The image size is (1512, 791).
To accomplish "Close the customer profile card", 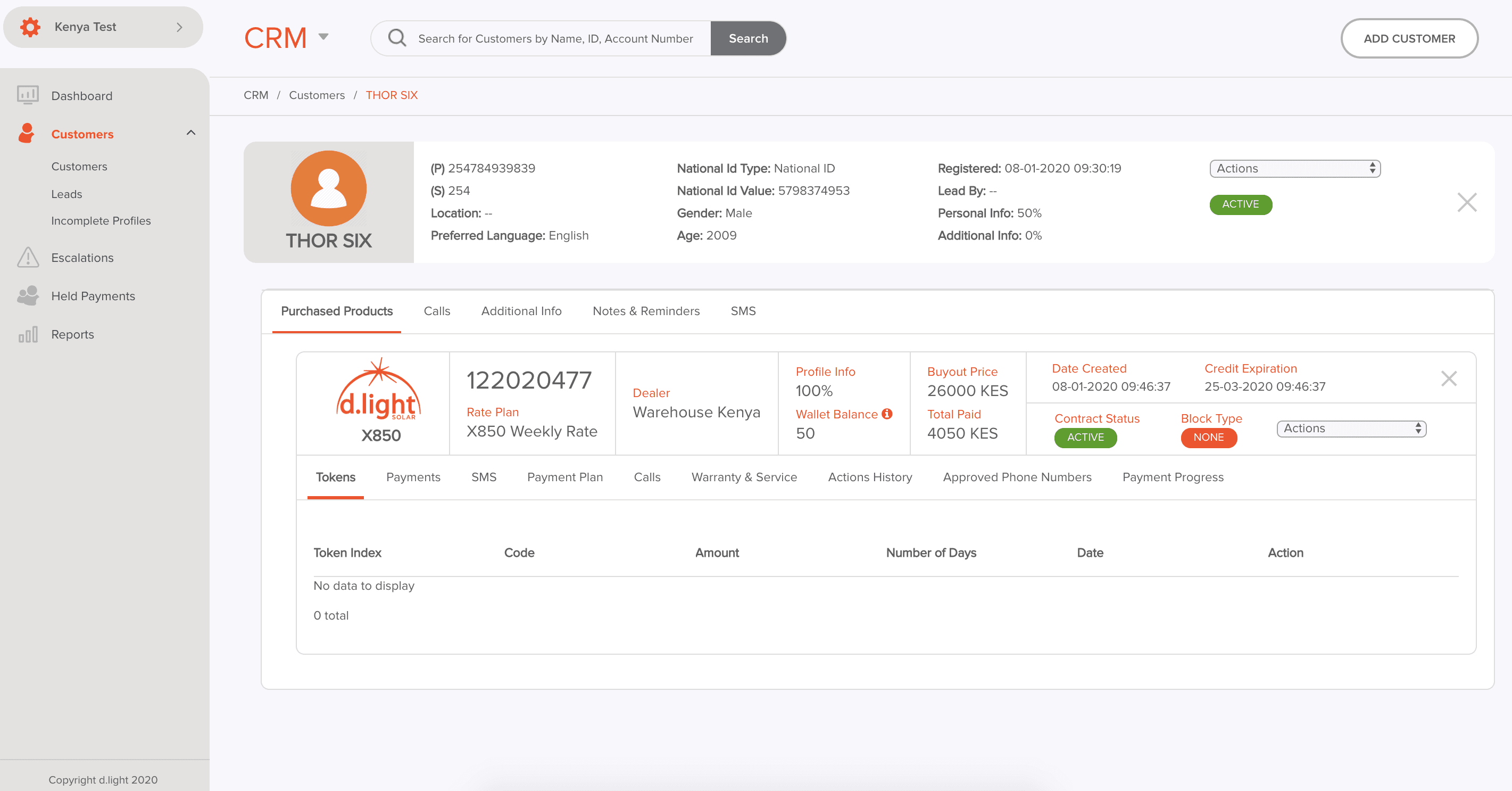I will (x=1466, y=203).
